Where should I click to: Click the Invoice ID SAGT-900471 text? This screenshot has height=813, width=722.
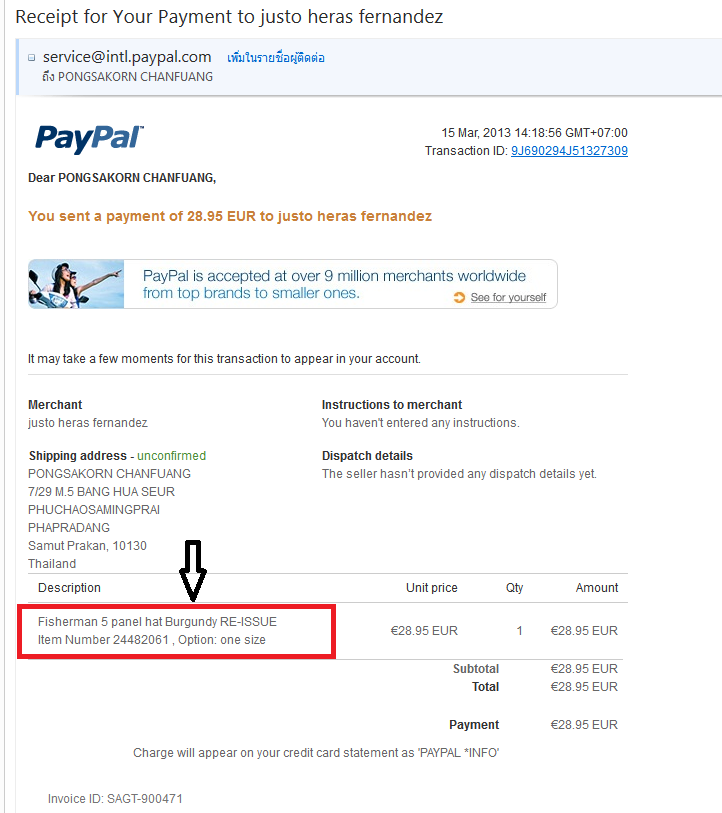pos(115,798)
